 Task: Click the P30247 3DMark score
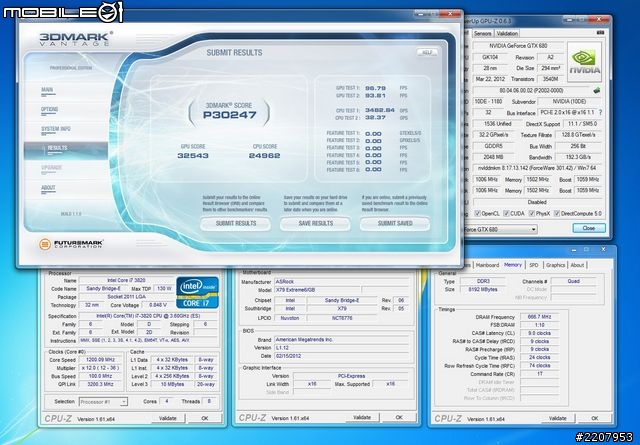[x=229, y=115]
